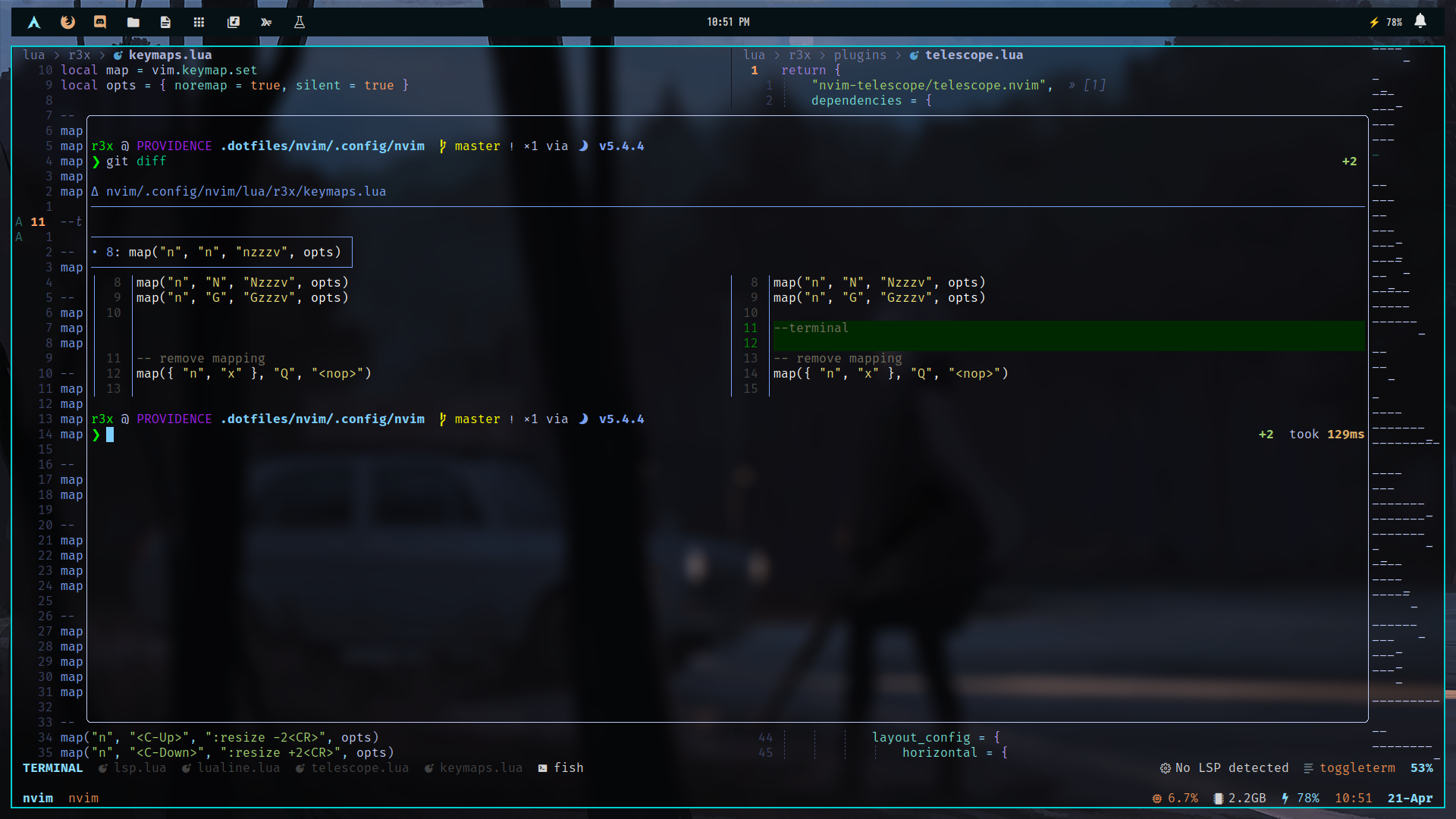Switch to the lualine.lua buffer tab
The height and width of the screenshot is (819, 1456).
coord(237,767)
